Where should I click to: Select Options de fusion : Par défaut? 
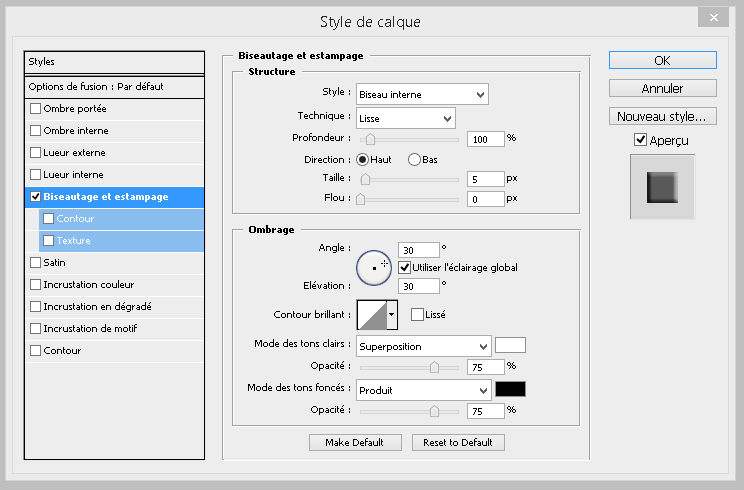114,87
